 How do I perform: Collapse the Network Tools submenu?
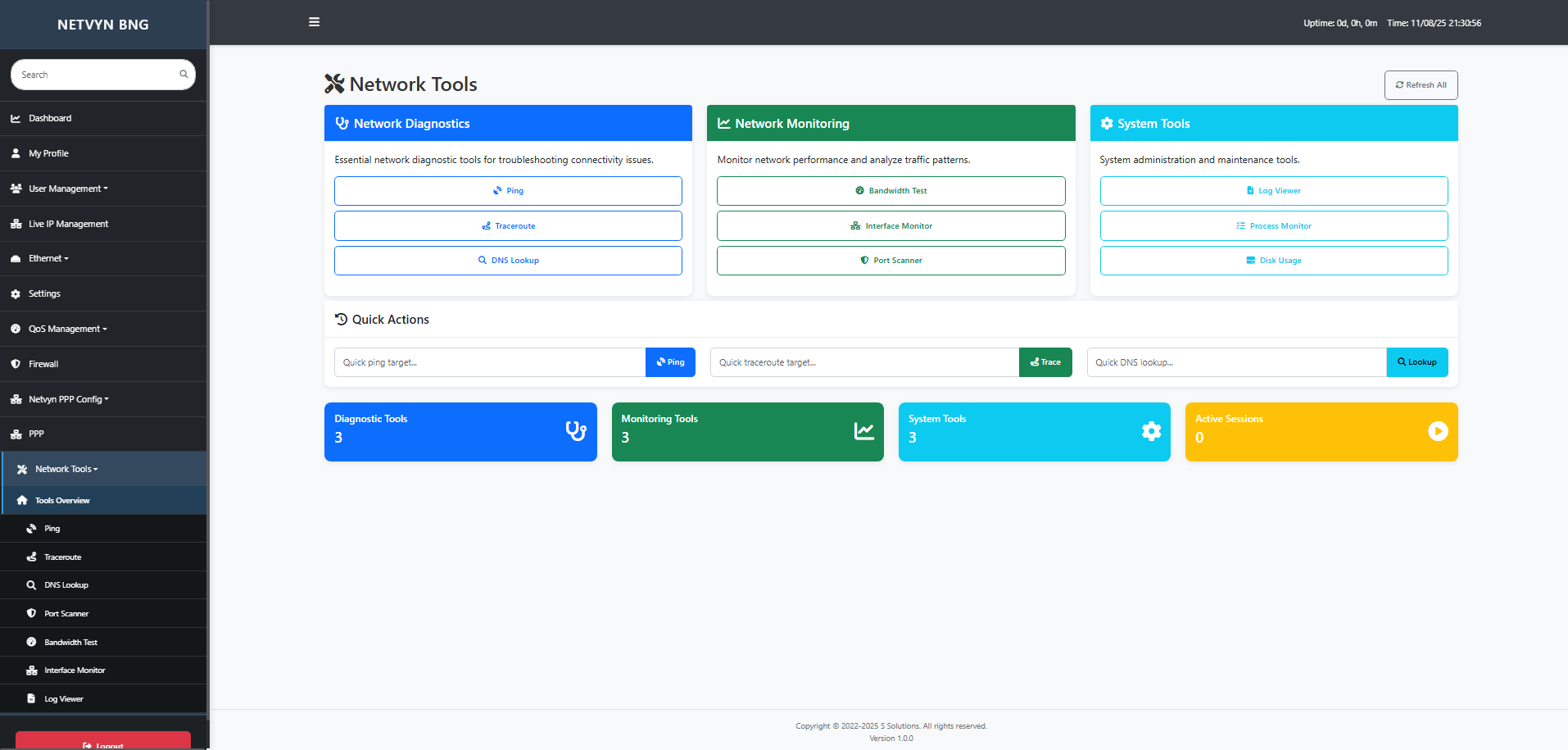66,469
